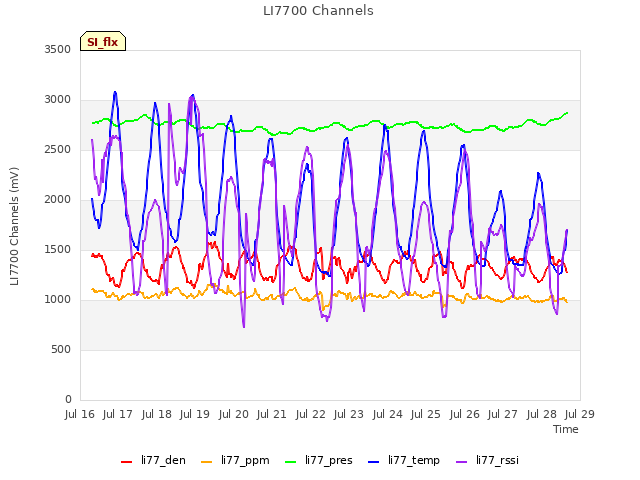Toggle li77_rssi series in legend
Image resolution: width=640 pixels, height=480 pixels.
[487, 460]
